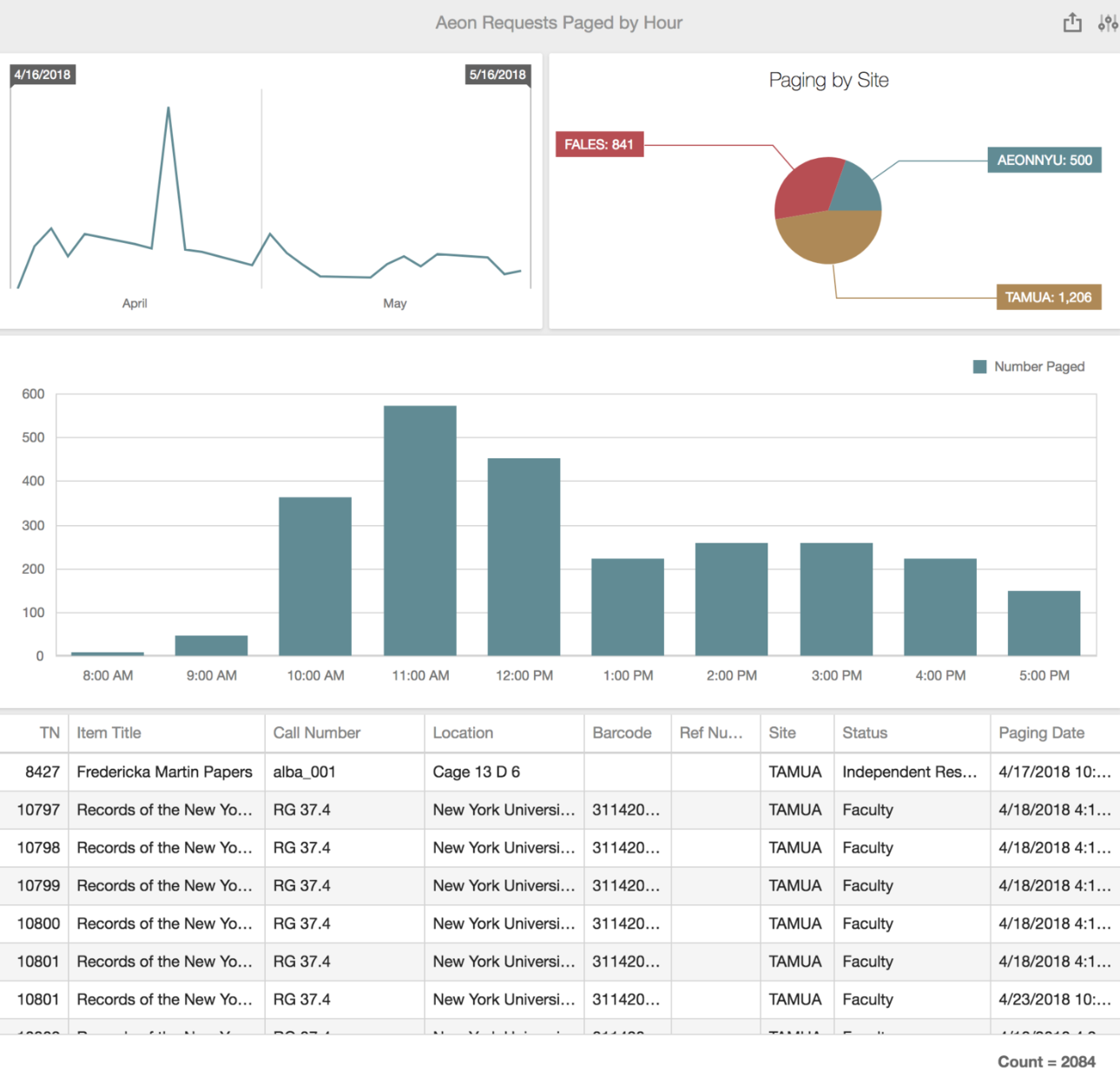Select the 11:00 AM bar in chart
Viewport: 1120px width, 1084px height.
(x=420, y=530)
